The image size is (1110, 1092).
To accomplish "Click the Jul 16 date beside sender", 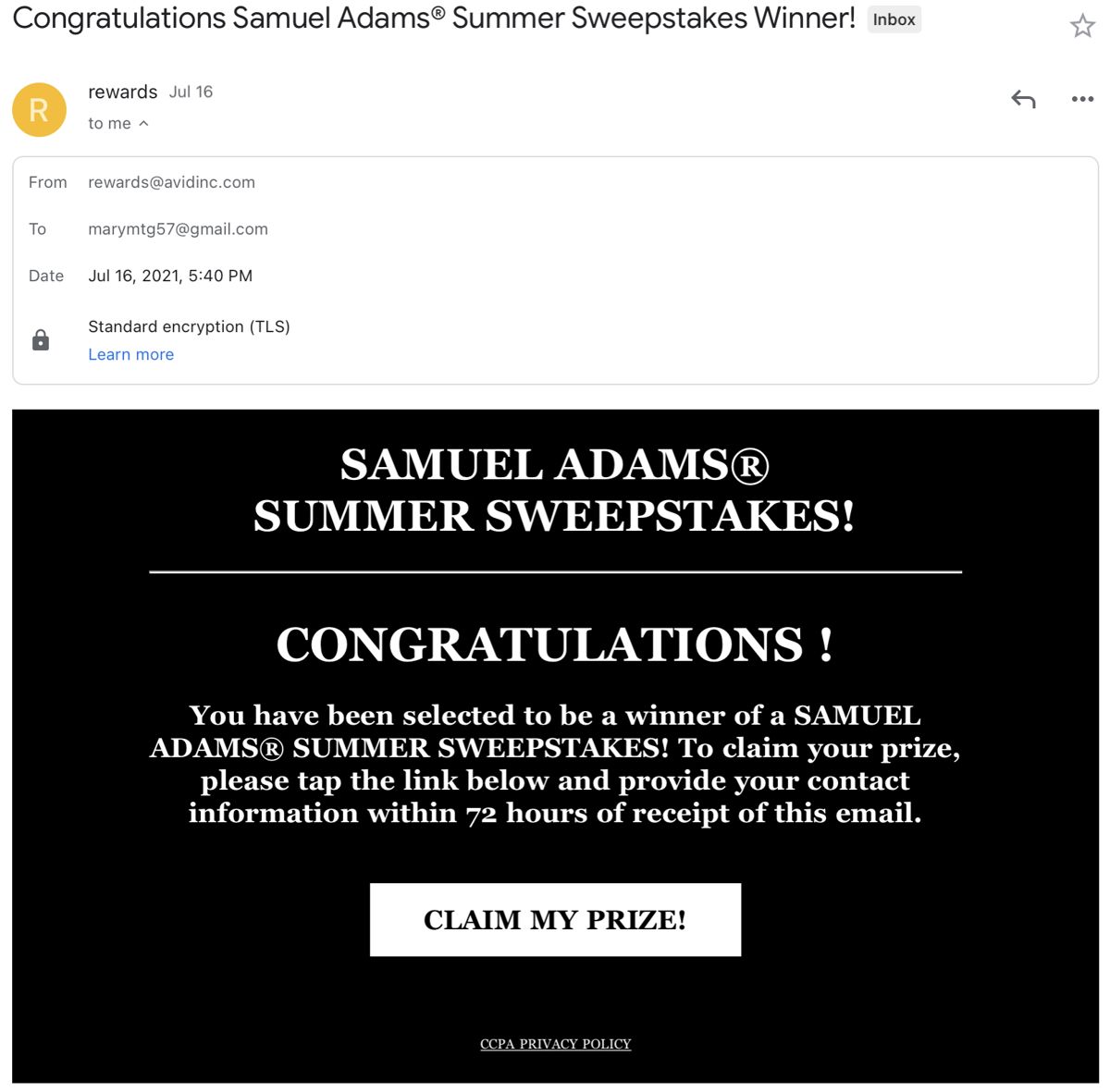I will tap(191, 92).
